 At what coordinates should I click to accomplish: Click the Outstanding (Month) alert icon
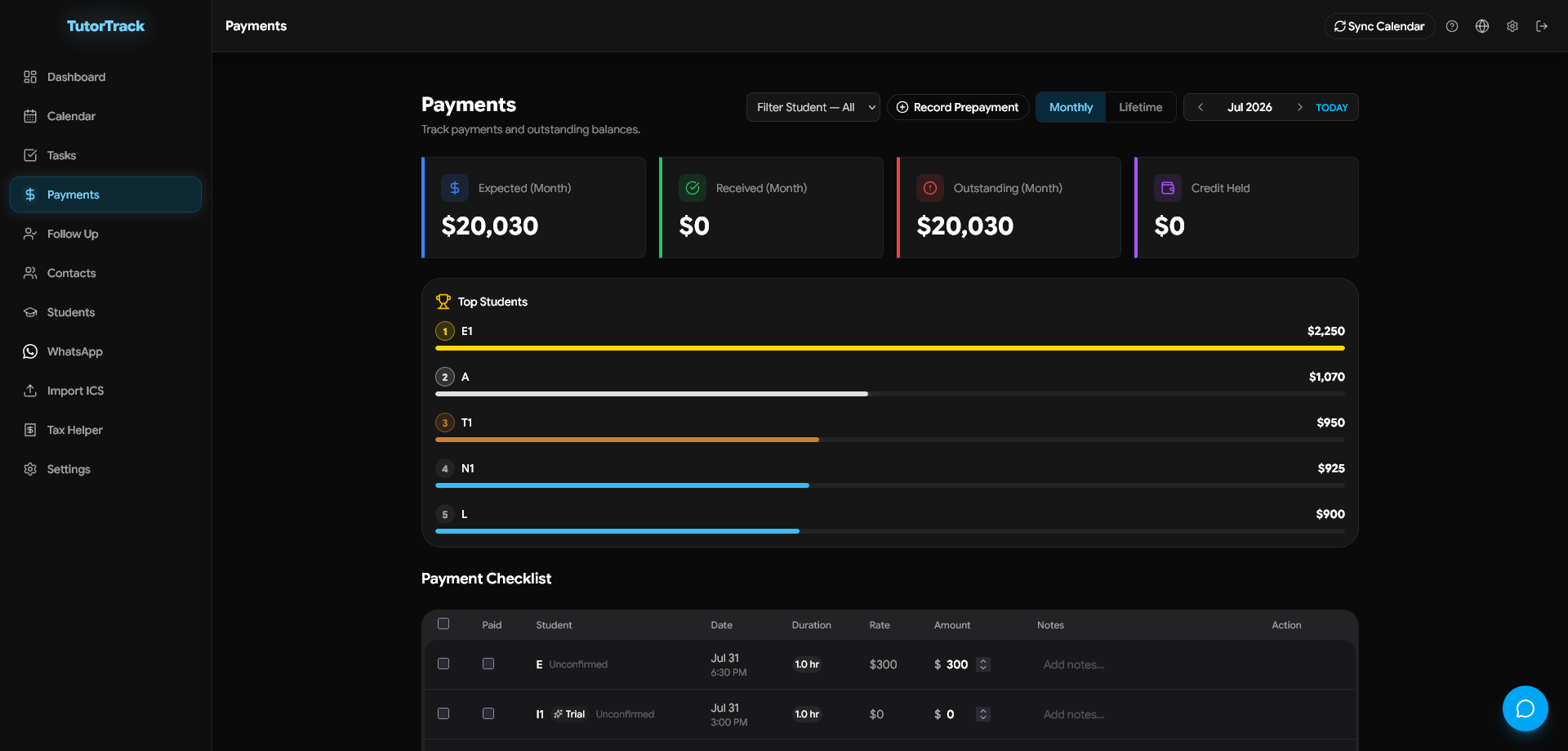(930, 188)
